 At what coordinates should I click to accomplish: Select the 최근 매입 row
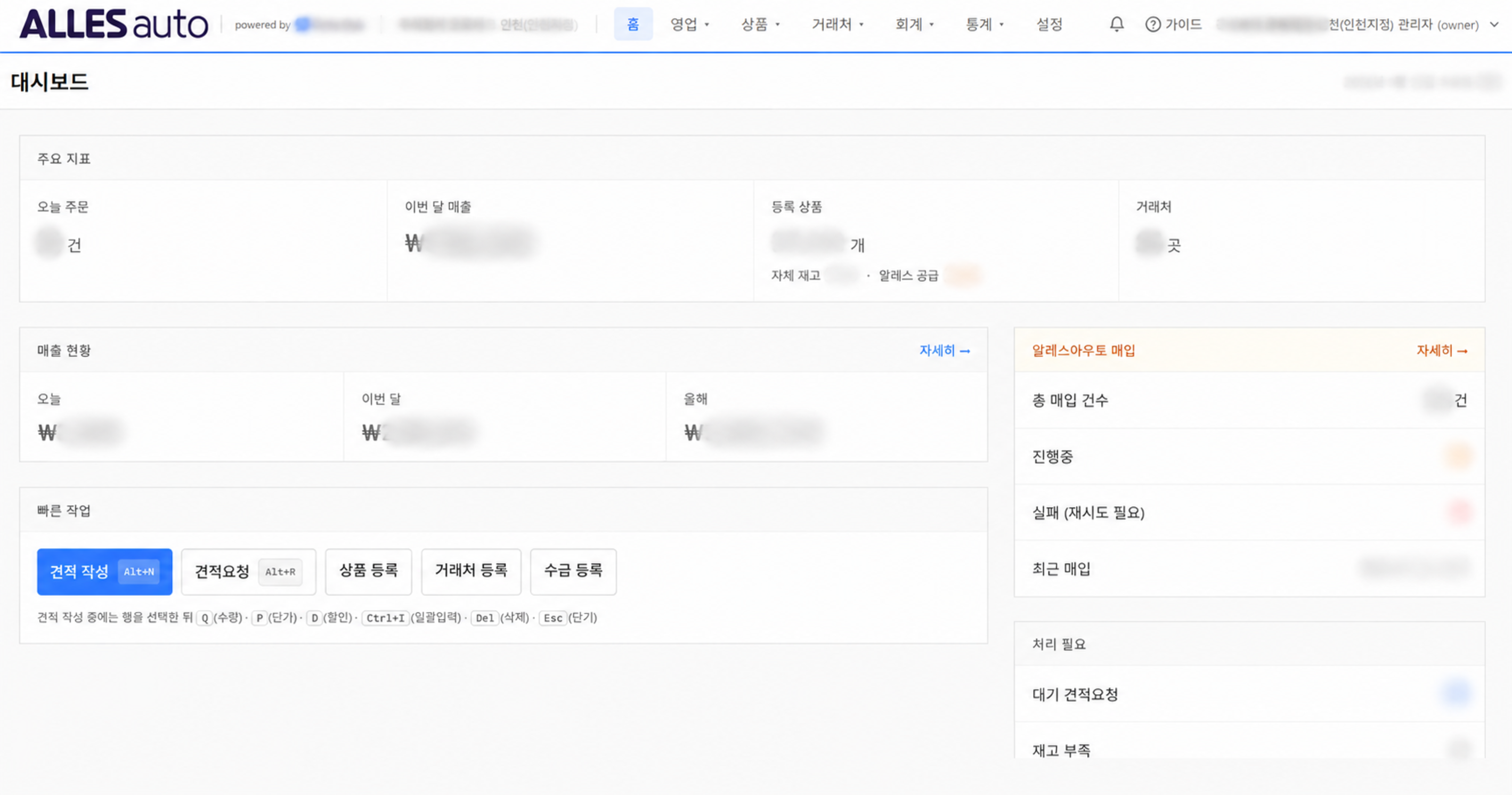click(1249, 569)
